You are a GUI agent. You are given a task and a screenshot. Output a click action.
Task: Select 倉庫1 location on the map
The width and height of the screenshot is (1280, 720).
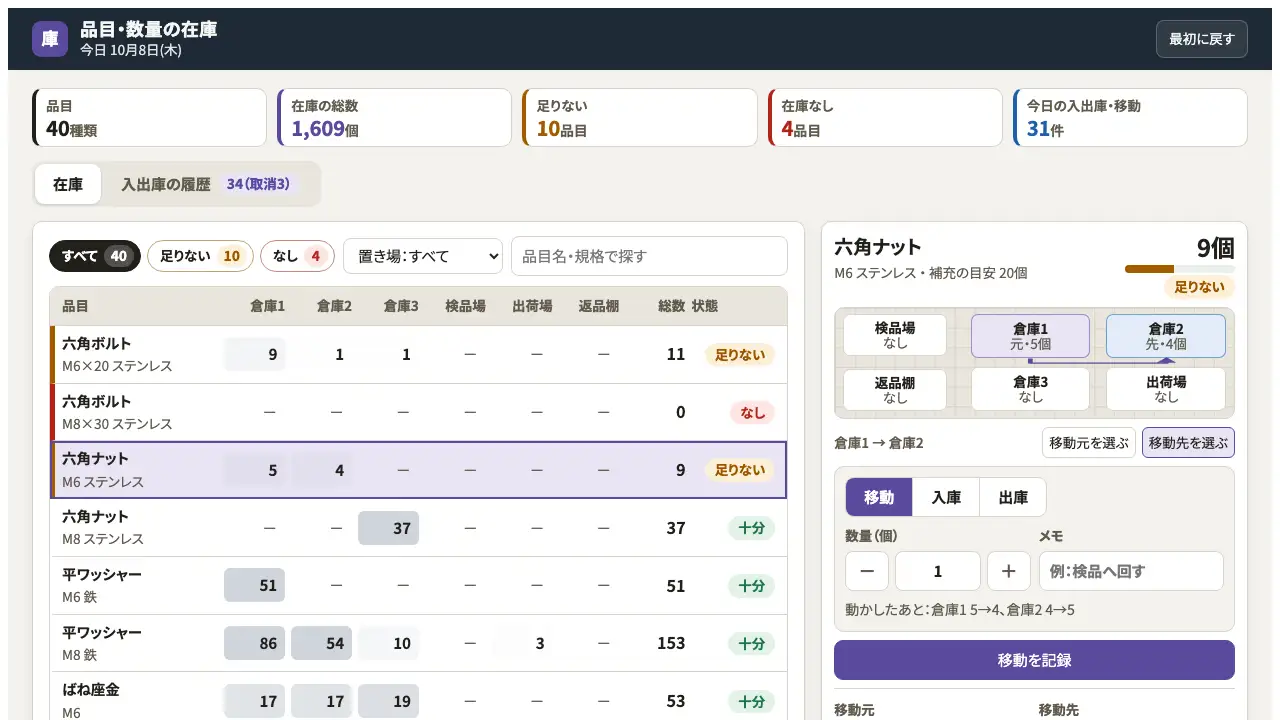coord(1030,335)
